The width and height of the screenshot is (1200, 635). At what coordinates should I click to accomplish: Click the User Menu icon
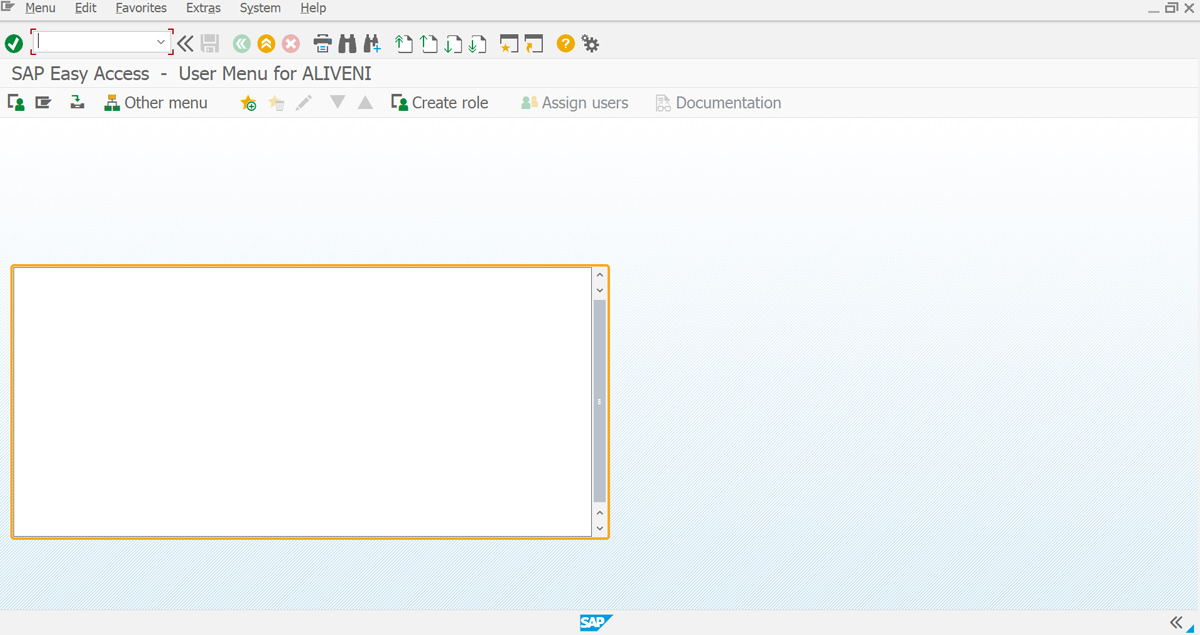(x=16, y=102)
